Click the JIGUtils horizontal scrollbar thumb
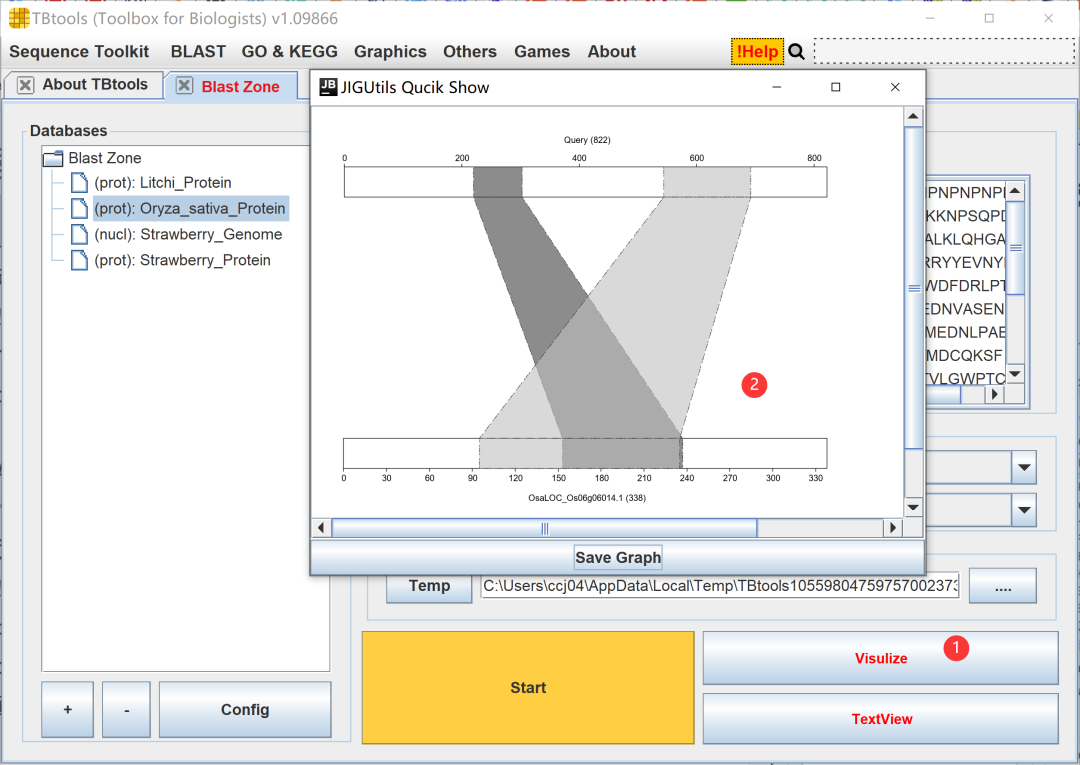 click(x=544, y=528)
